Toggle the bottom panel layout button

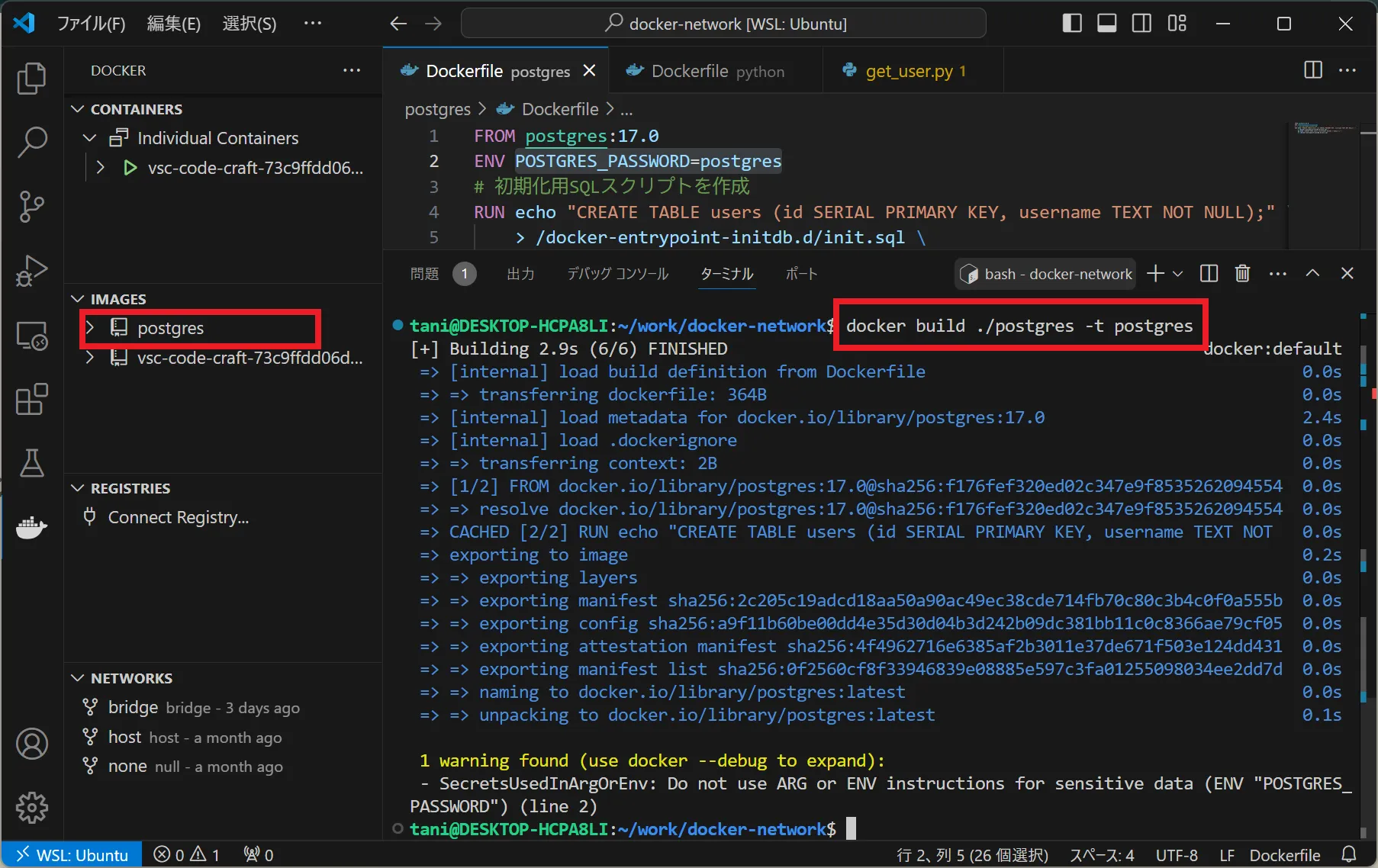pos(1107,24)
